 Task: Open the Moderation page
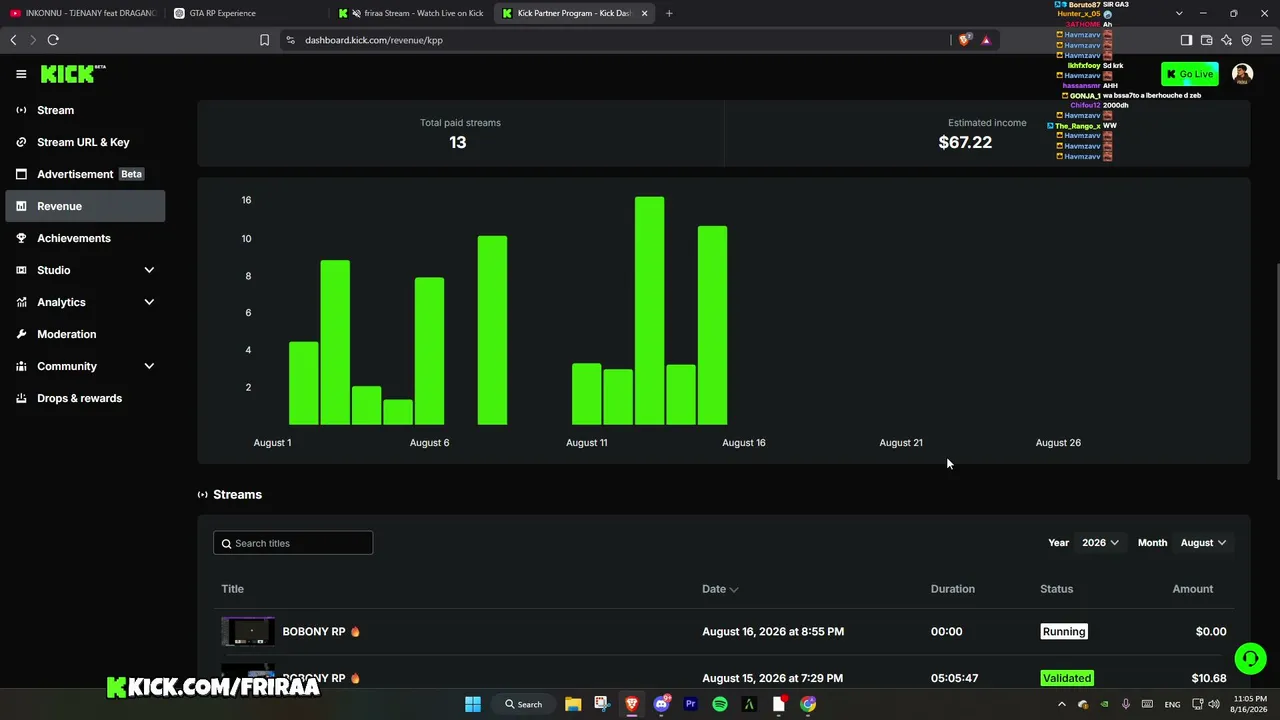(x=86, y=334)
